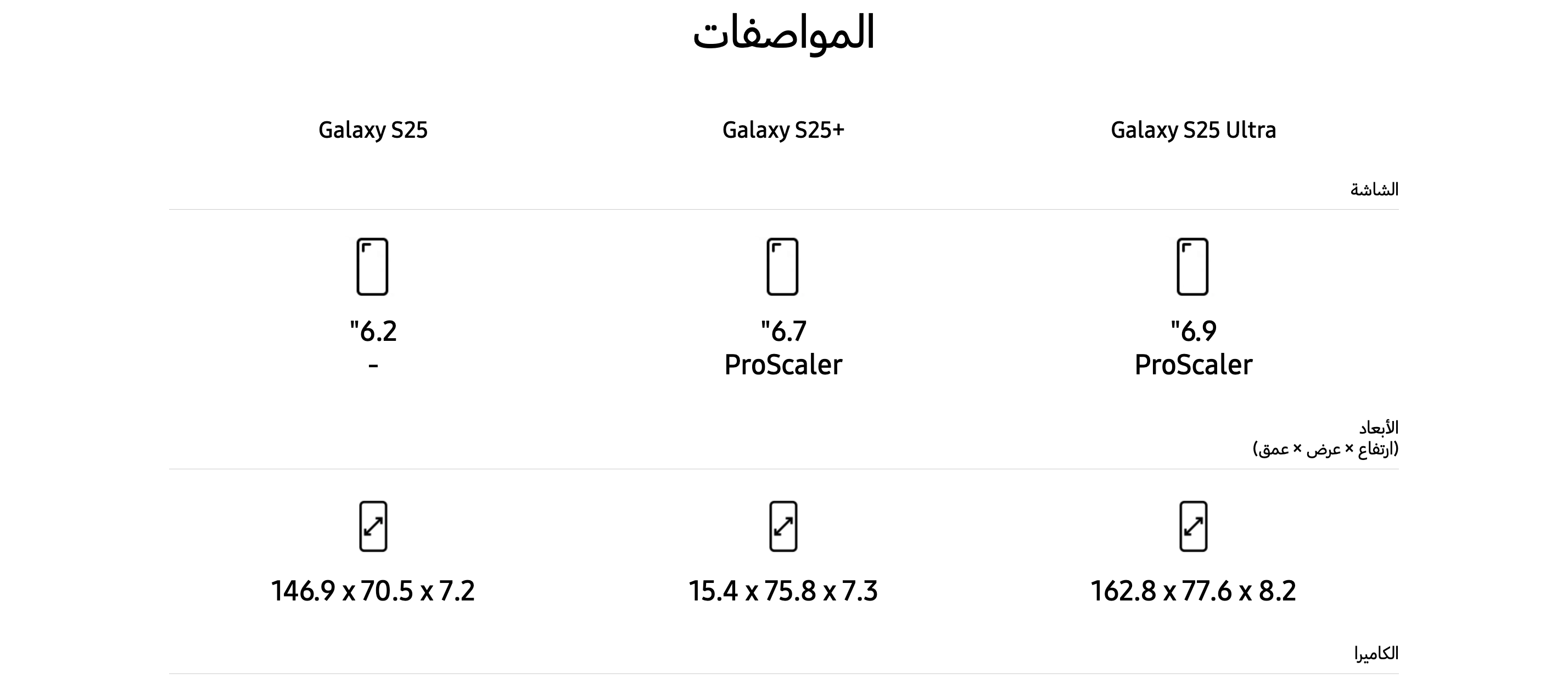Select the Galaxy S25 column heading

tap(373, 130)
